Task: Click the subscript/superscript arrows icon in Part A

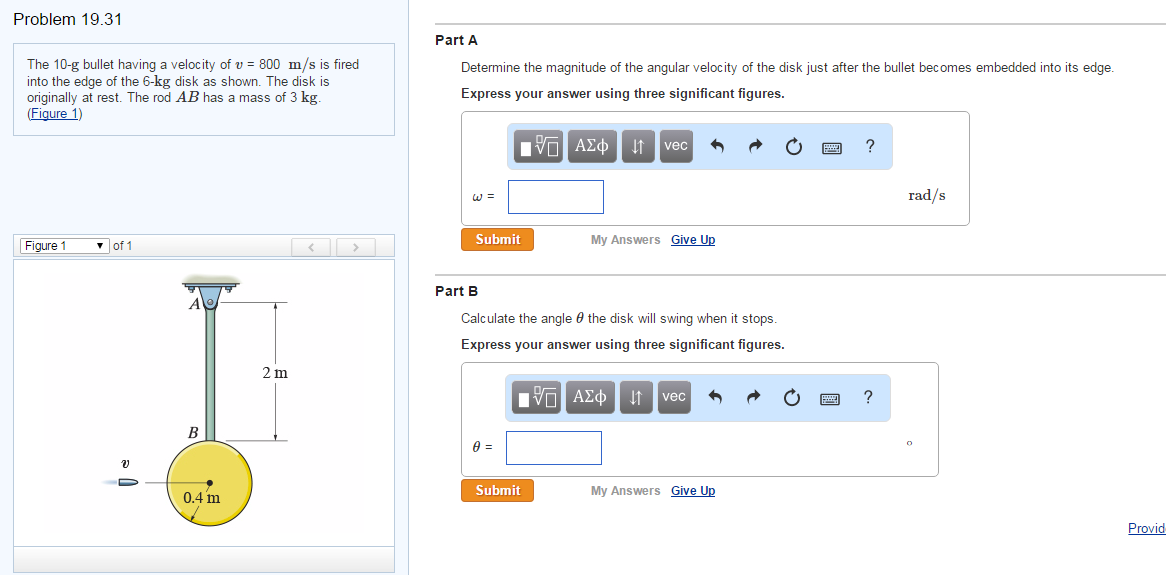Action: point(637,147)
